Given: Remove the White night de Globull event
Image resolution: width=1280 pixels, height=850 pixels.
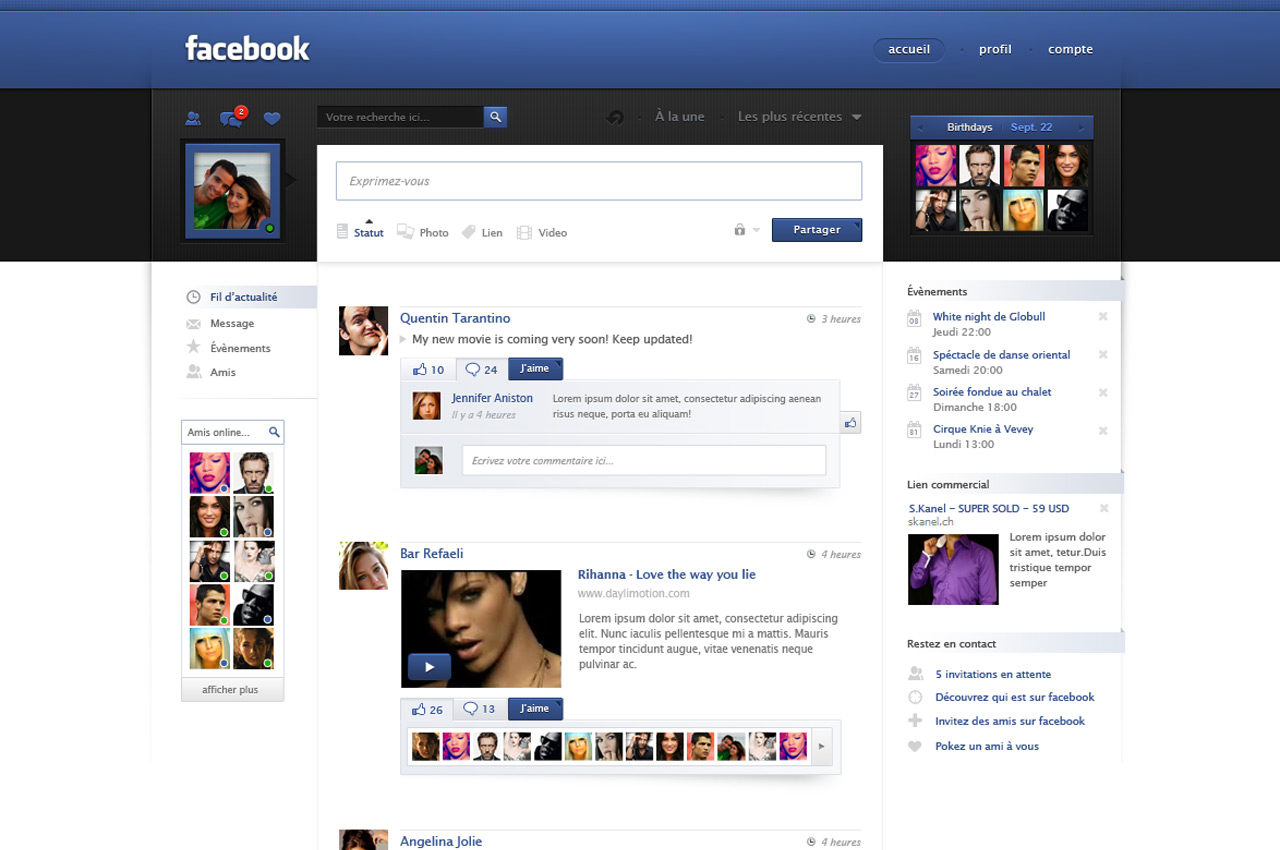Looking at the screenshot, I should coord(1103,317).
